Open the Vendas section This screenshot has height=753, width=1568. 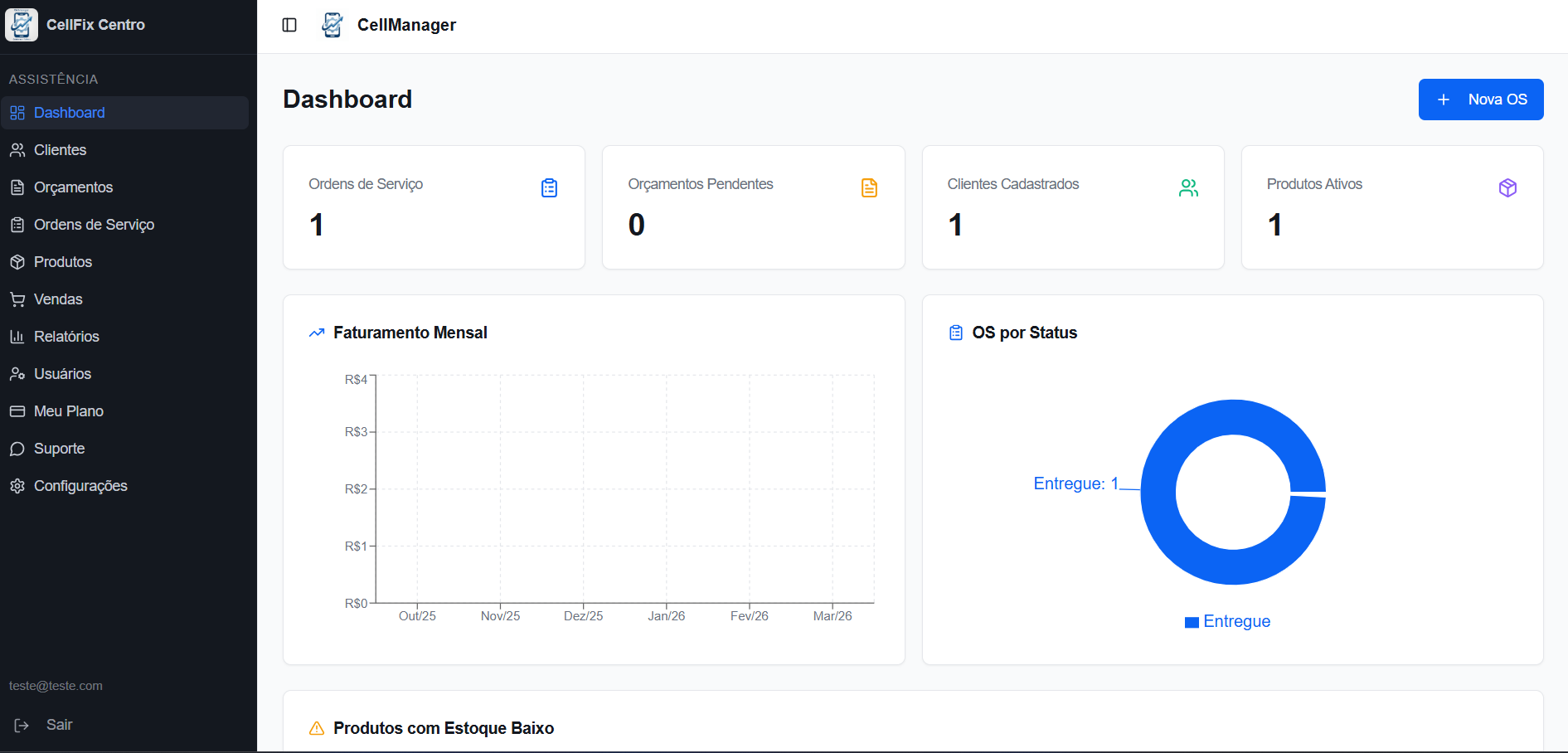tap(124, 299)
